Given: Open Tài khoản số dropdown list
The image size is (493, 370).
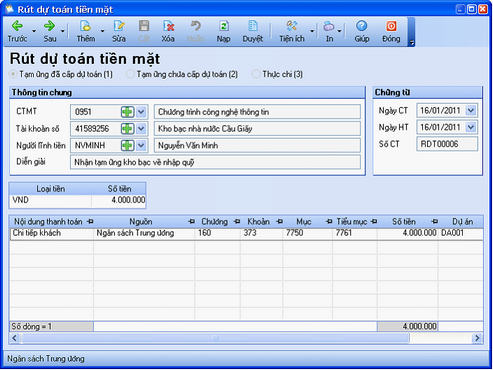Looking at the screenshot, I should tap(141, 129).
